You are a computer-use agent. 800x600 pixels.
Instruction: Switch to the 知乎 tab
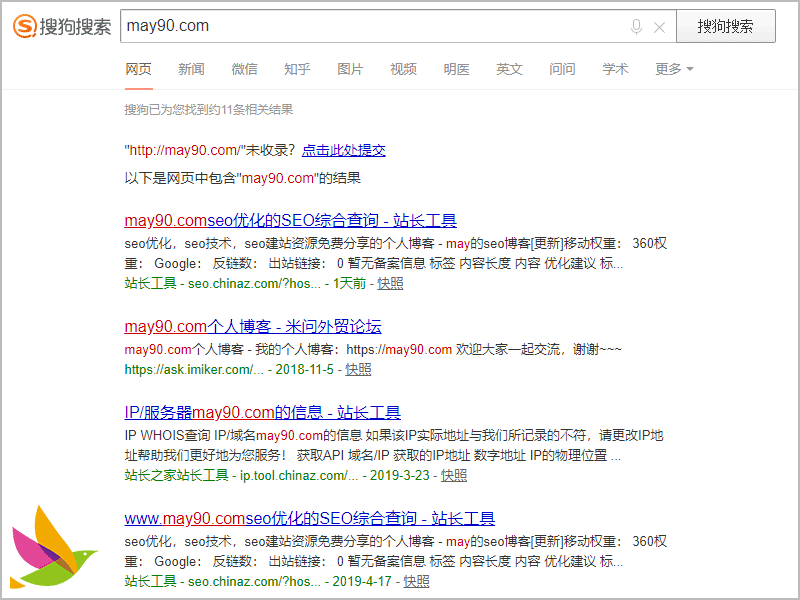(297, 69)
